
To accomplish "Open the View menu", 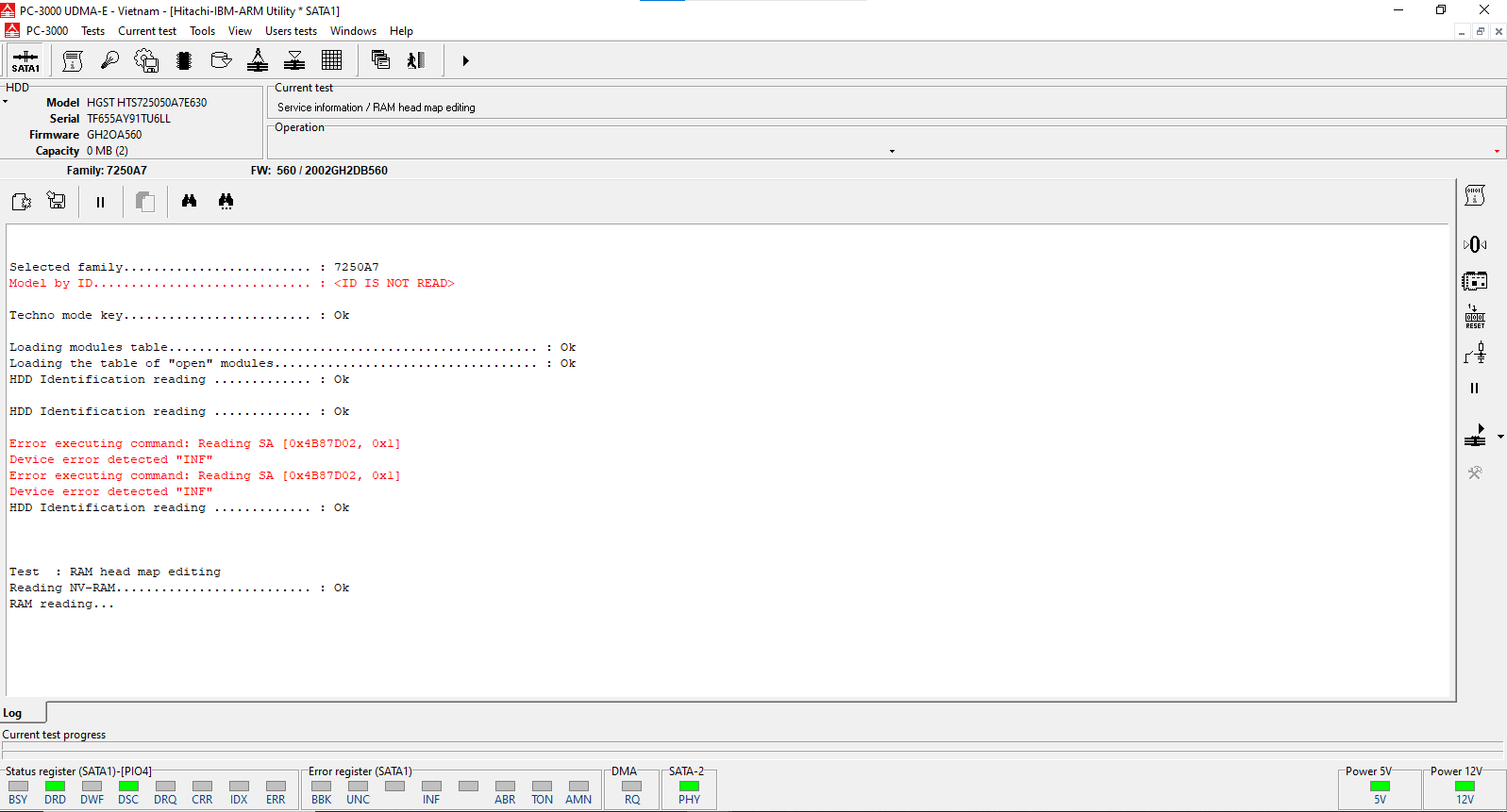I will pos(241,31).
